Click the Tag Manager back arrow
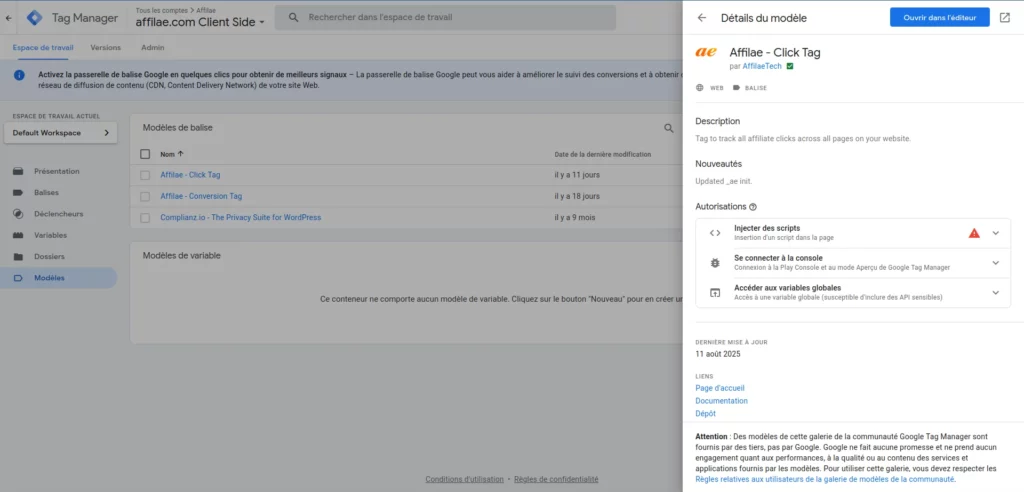Viewport: 1024px width, 492px height. 9,17
